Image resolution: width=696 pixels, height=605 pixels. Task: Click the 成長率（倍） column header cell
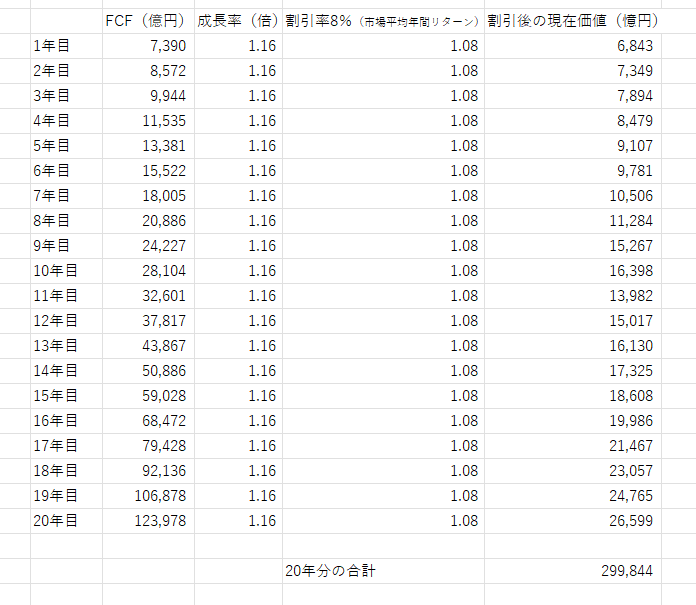[x=238, y=21]
